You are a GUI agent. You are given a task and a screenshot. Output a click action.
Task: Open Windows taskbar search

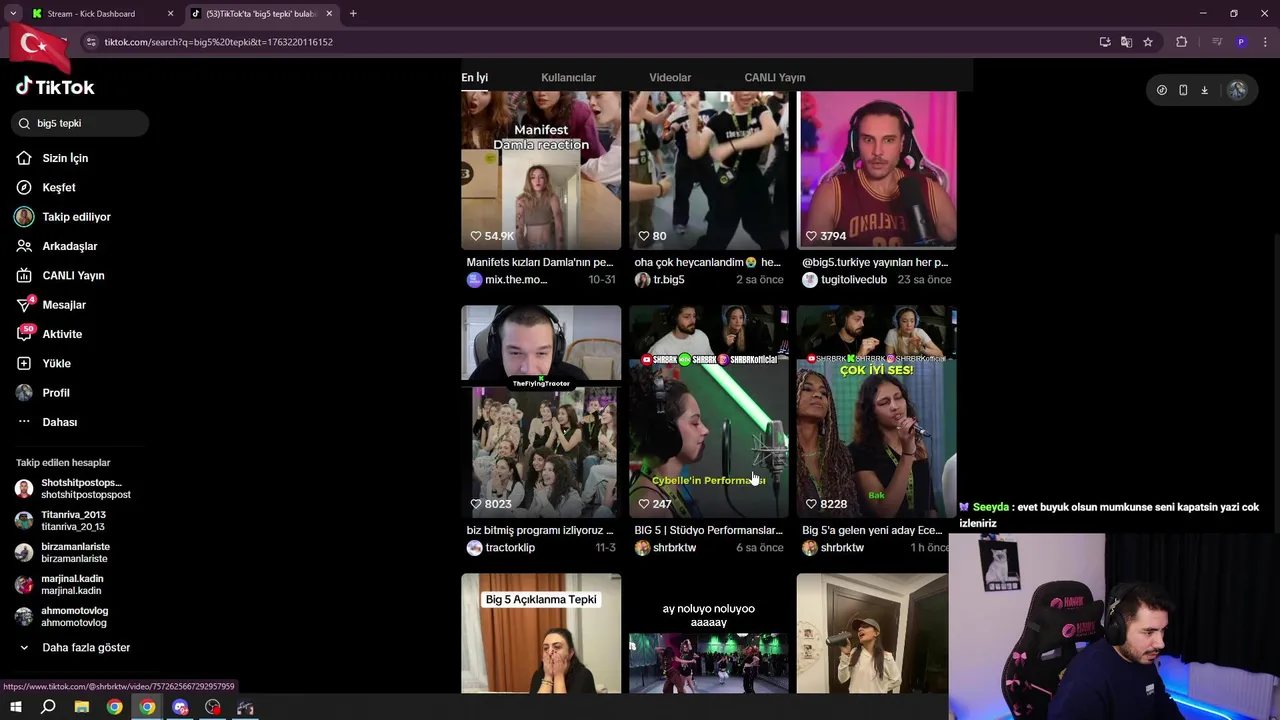(x=48, y=707)
